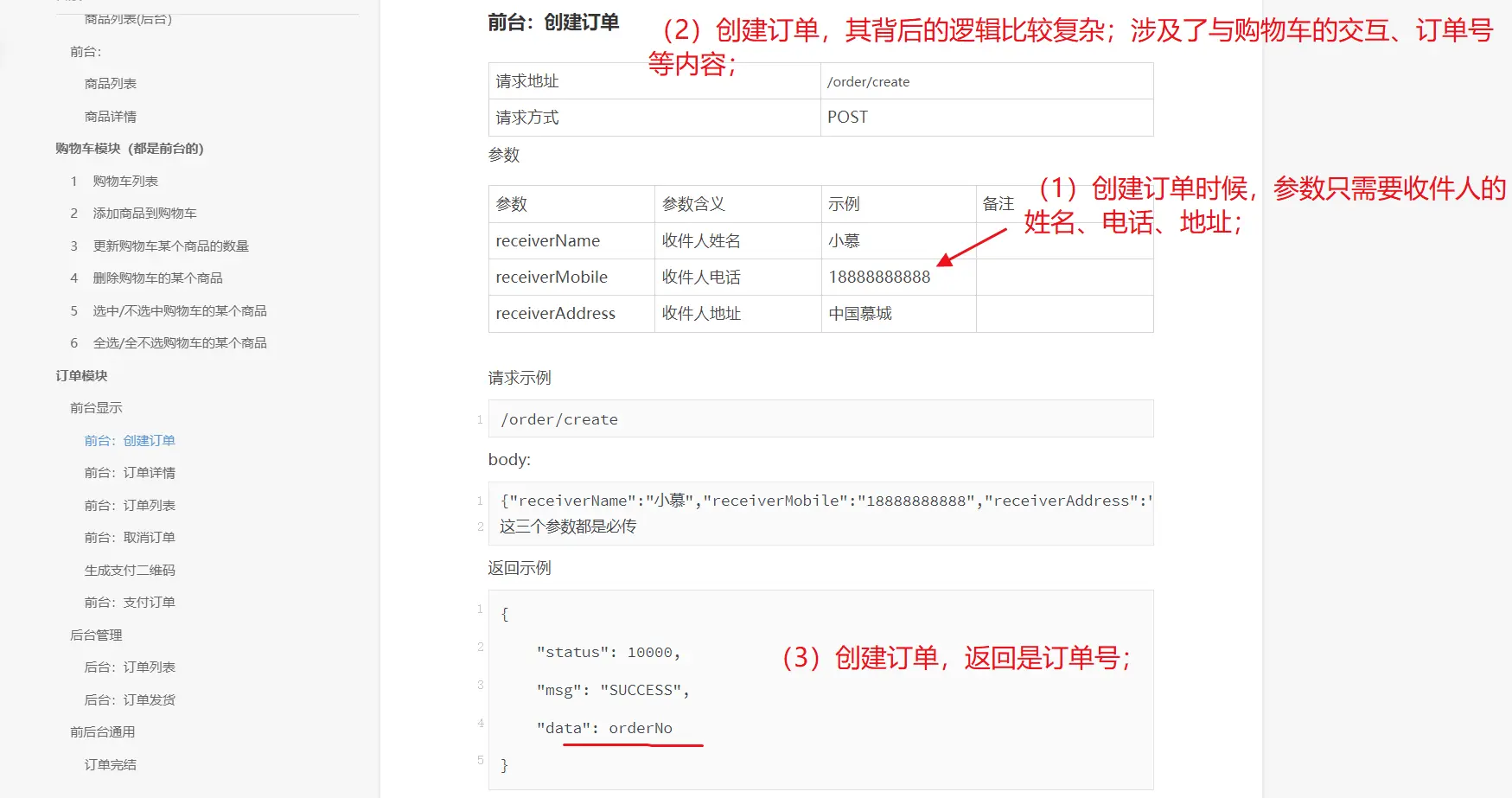Open 全选/全不选购物车的某个商品 item
Image resolution: width=1512 pixels, height=798 pixels.
(179, 343)
